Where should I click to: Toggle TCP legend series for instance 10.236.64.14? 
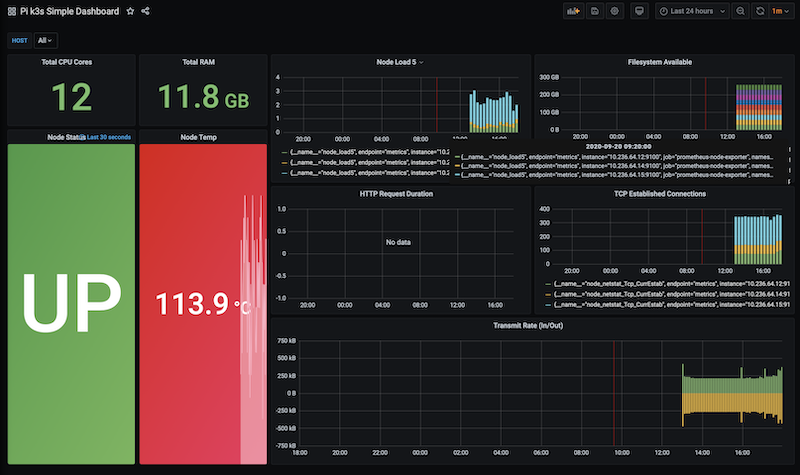(x=671, y=294)
